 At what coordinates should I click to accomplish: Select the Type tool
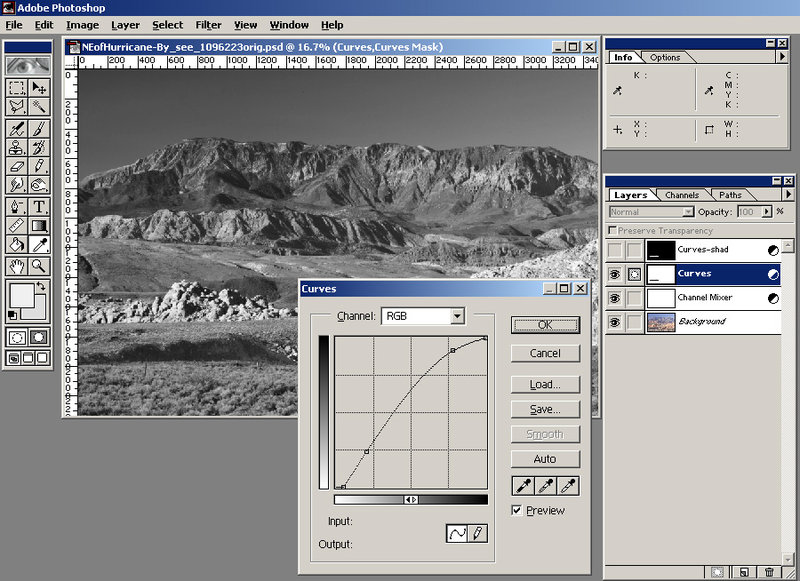(x=39, y=207)
